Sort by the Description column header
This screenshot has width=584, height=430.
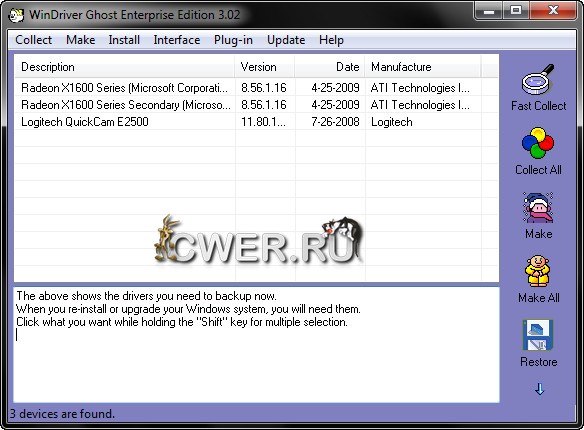click(x=124, y=67)
